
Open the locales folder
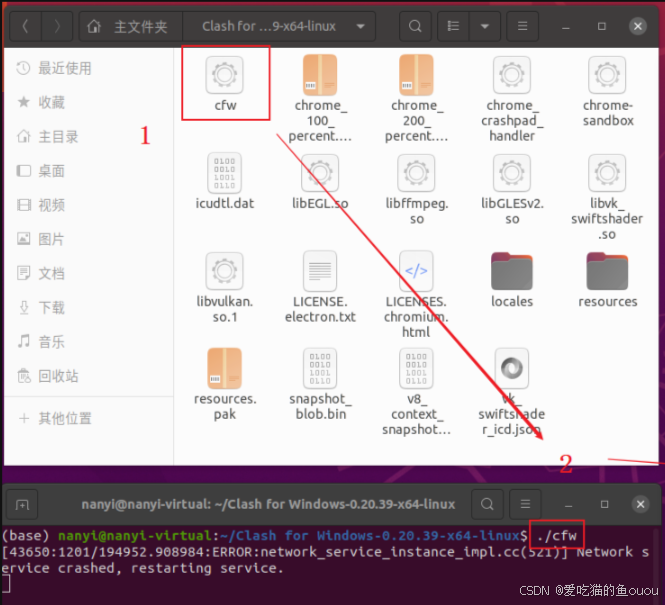coord(512,280)
